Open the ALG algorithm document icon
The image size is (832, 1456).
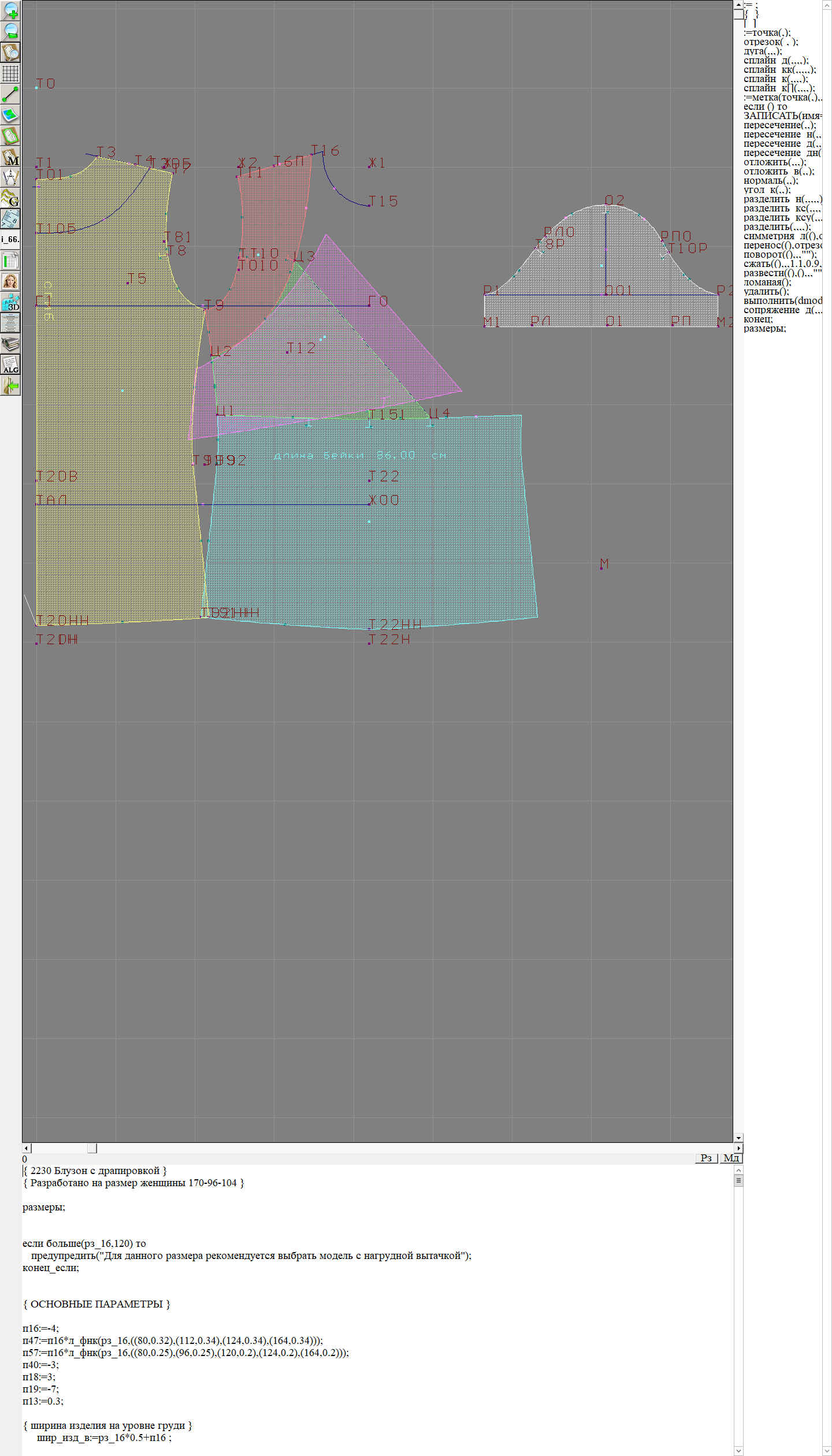[10, 365]
